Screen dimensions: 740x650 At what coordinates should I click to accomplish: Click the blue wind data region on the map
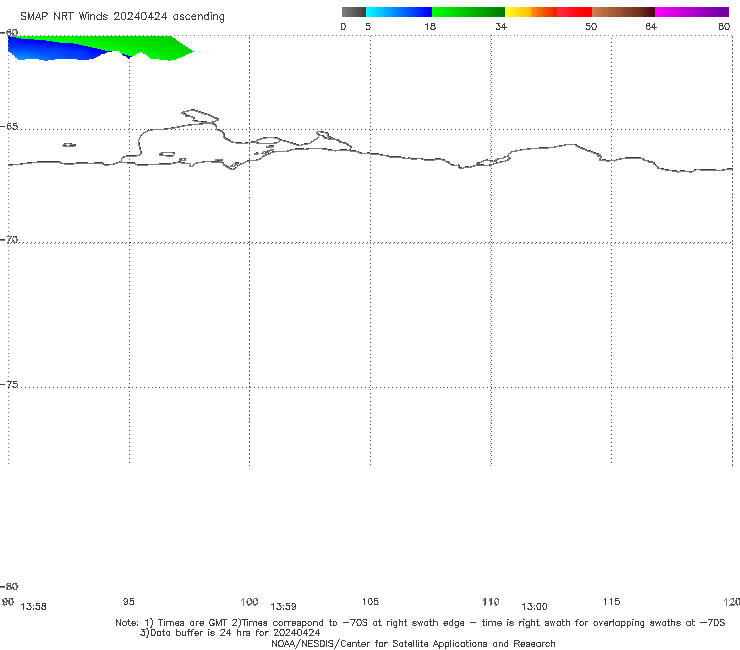(x=52, y=50)
